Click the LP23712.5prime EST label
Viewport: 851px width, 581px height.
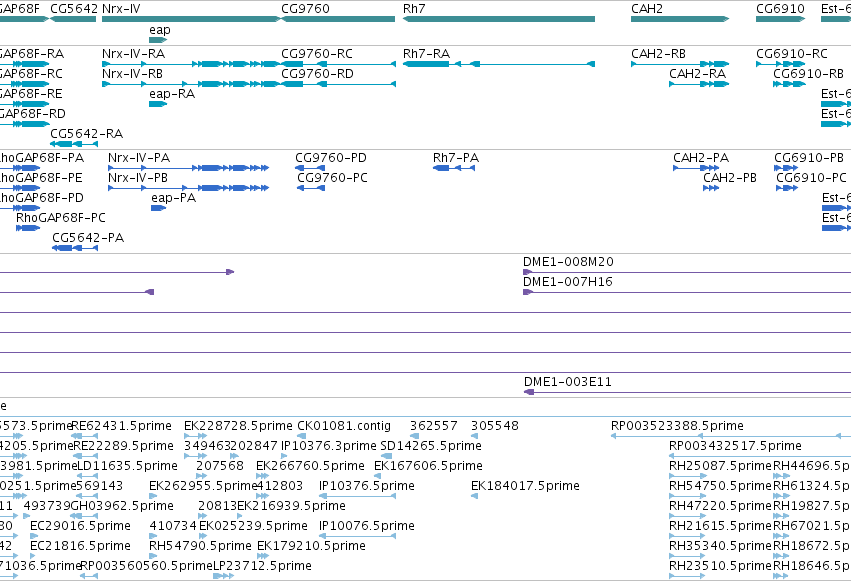pyautogui.click(x=262, y=566)
